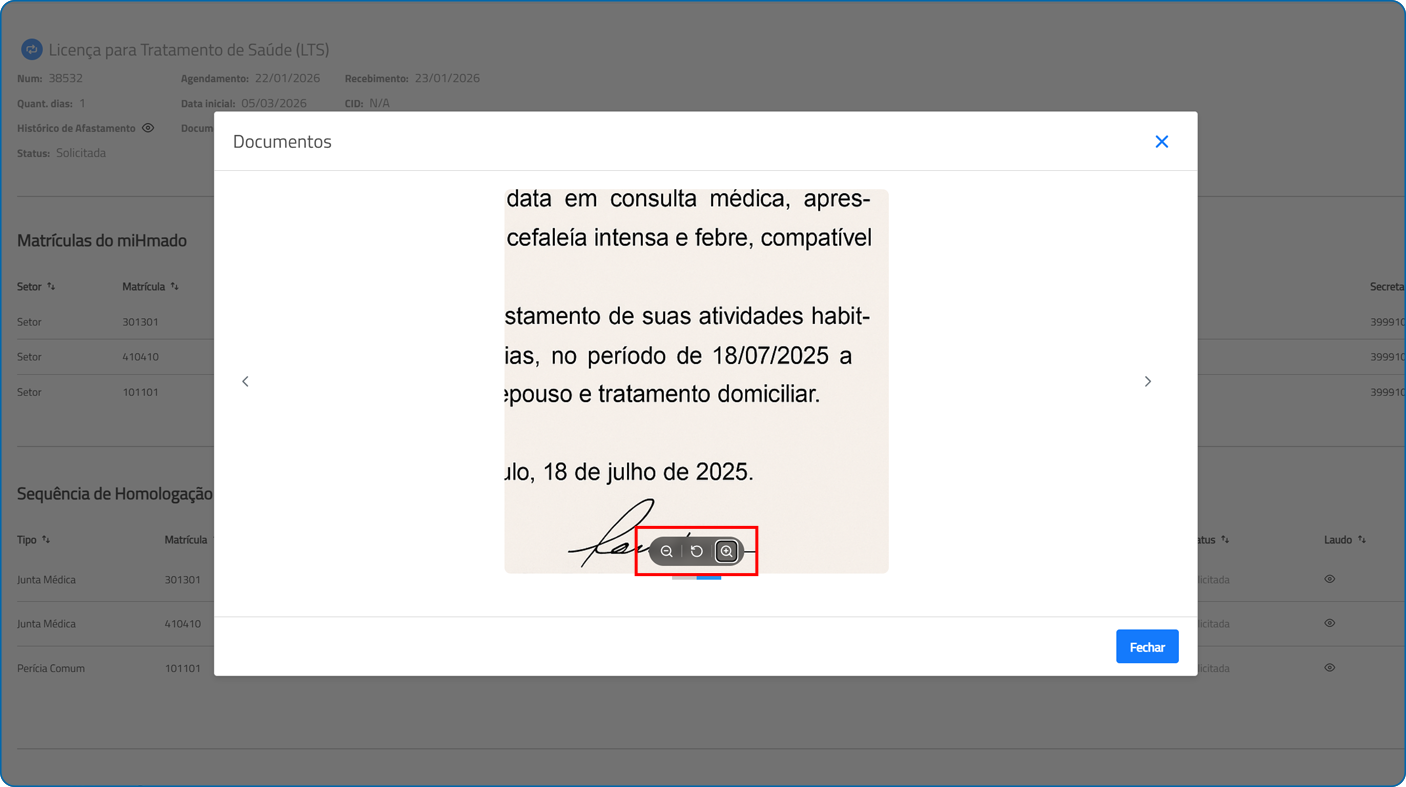Zoom in on the document image
Screen dimensions: 1406x787
coord(727,552)
